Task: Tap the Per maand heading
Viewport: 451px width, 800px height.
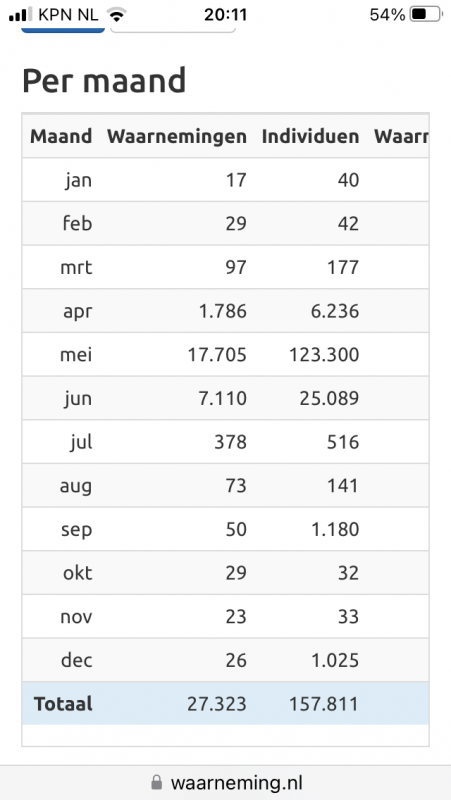Action: 104,81
